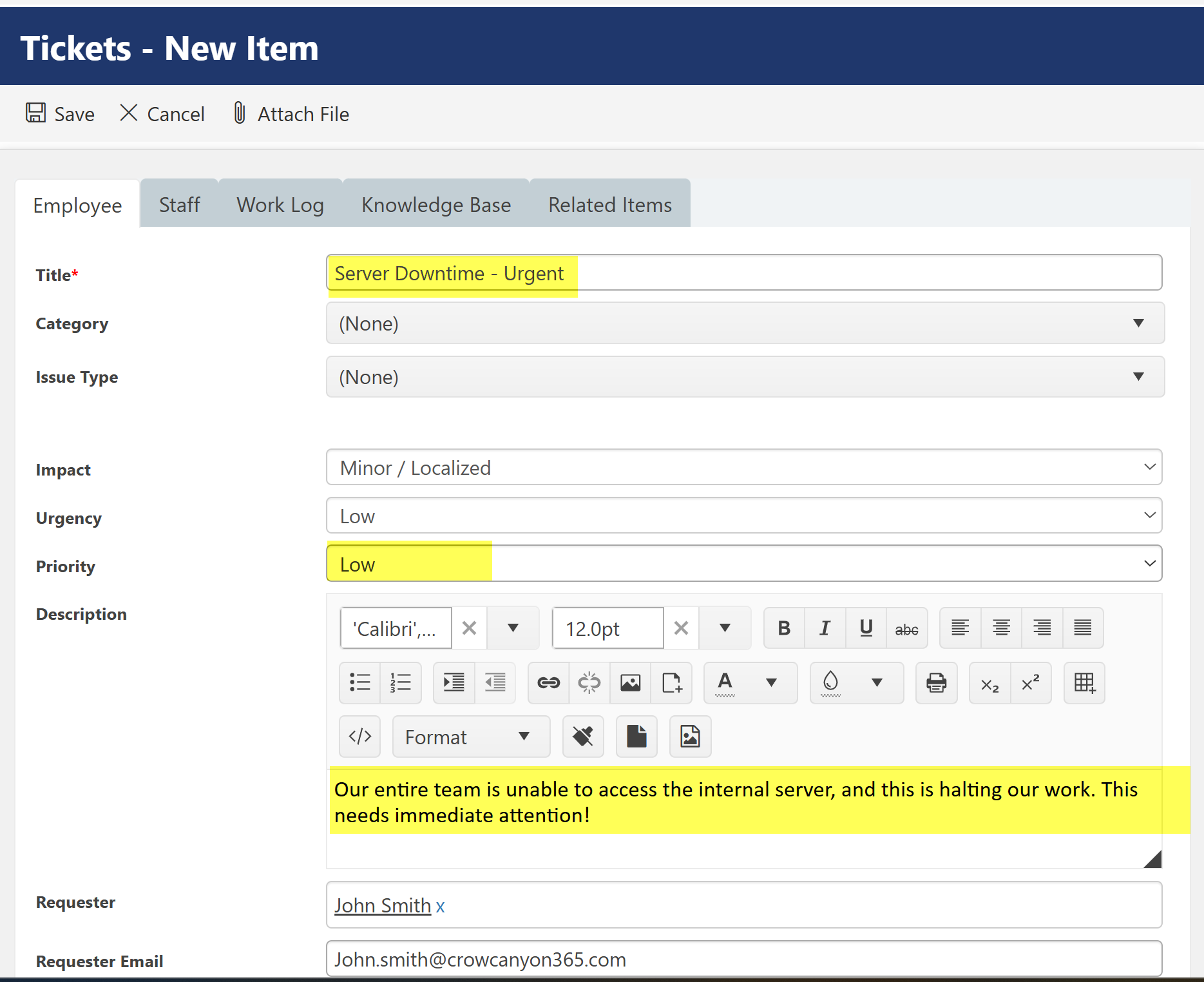Create a bulleted list
This screenshot has height=982, width=1204.
tap(359, 683)
